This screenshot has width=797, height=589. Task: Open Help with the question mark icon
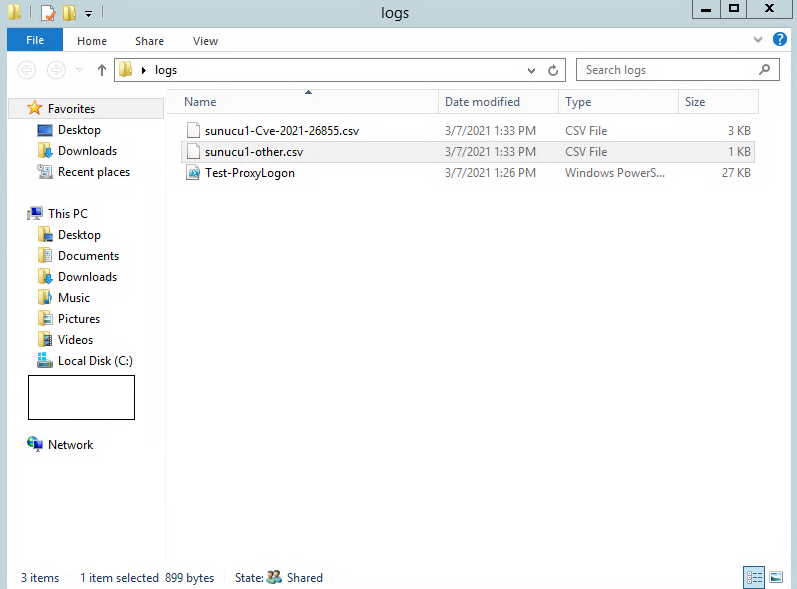tap(780, 39)
